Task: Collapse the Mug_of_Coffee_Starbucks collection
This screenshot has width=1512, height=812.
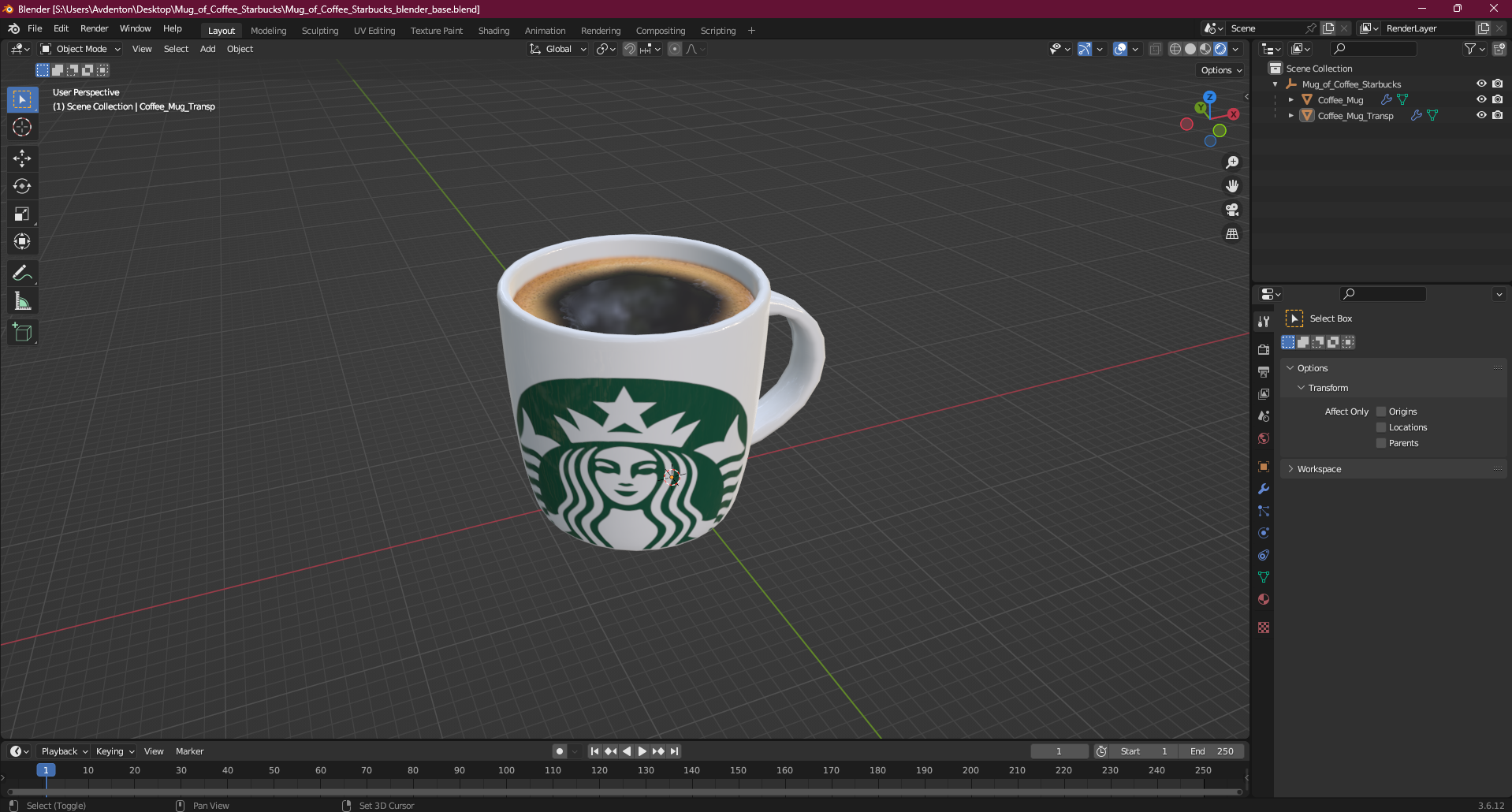Action: (1276, 84)
